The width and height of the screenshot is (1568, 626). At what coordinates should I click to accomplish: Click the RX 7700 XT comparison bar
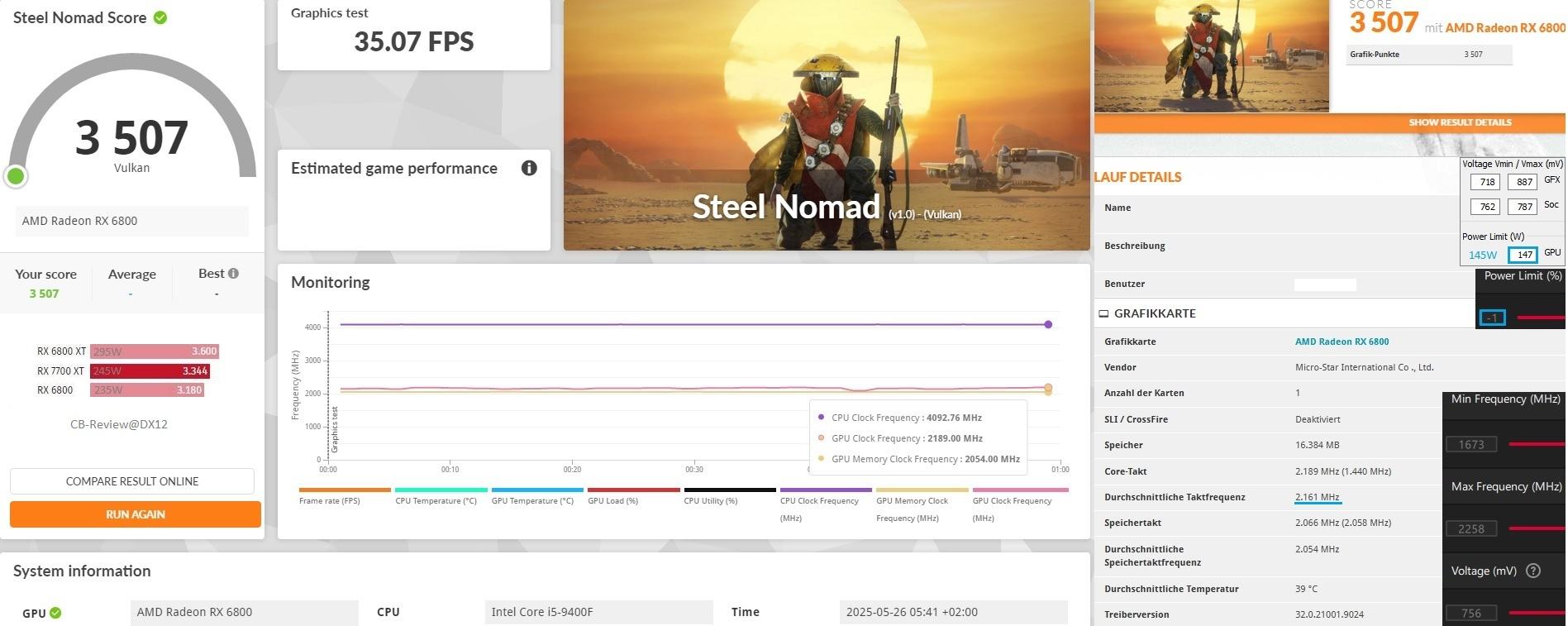[150, 371]
